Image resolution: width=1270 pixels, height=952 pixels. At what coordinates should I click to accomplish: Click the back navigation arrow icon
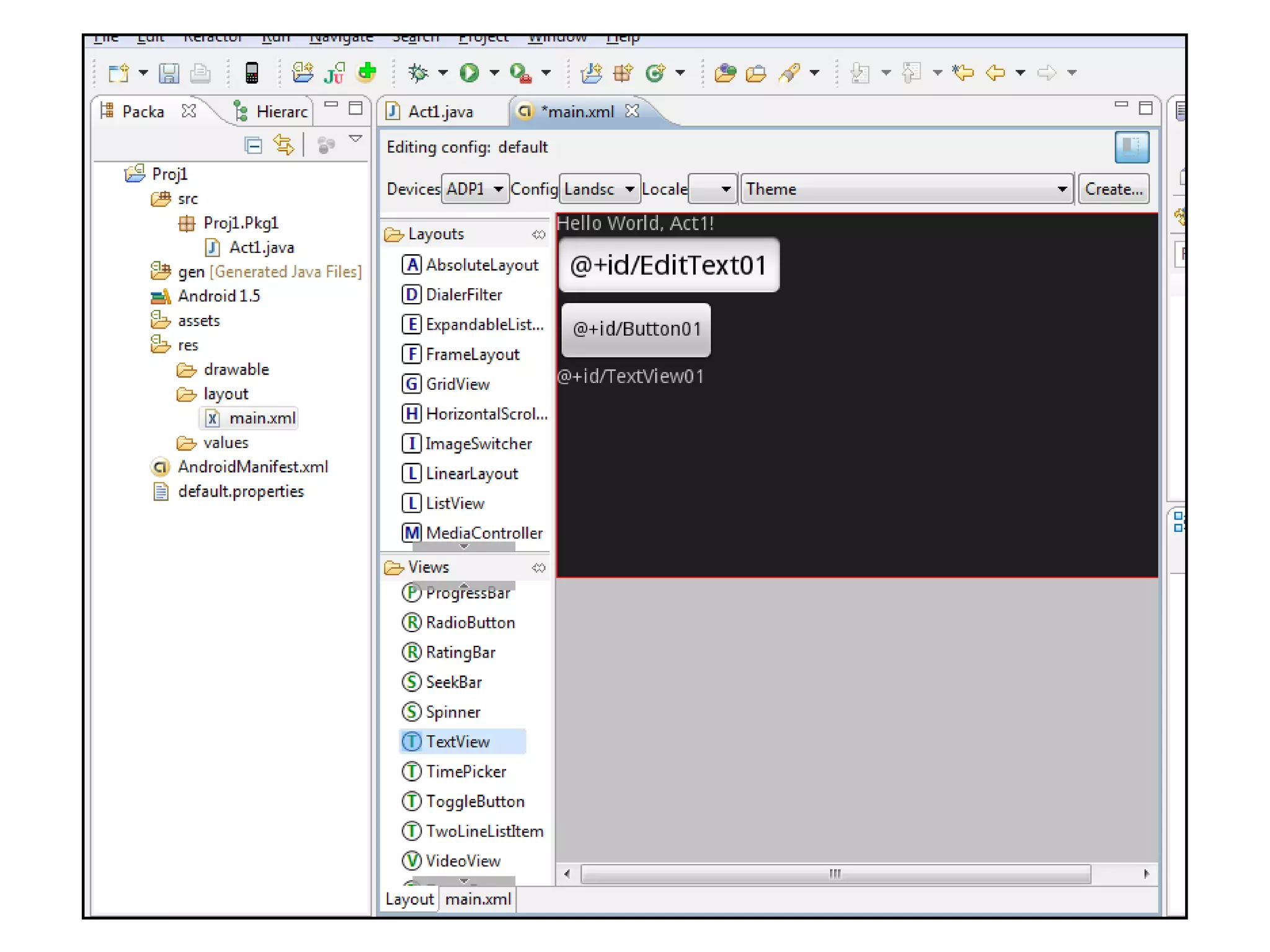[995, 73]
